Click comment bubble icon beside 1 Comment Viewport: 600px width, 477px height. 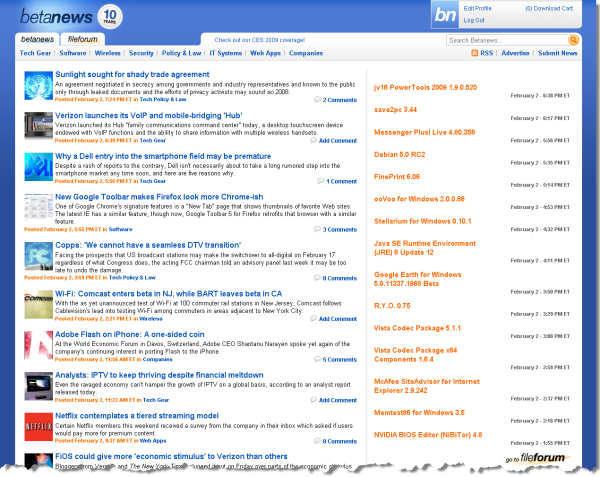(x=321, y=181)
